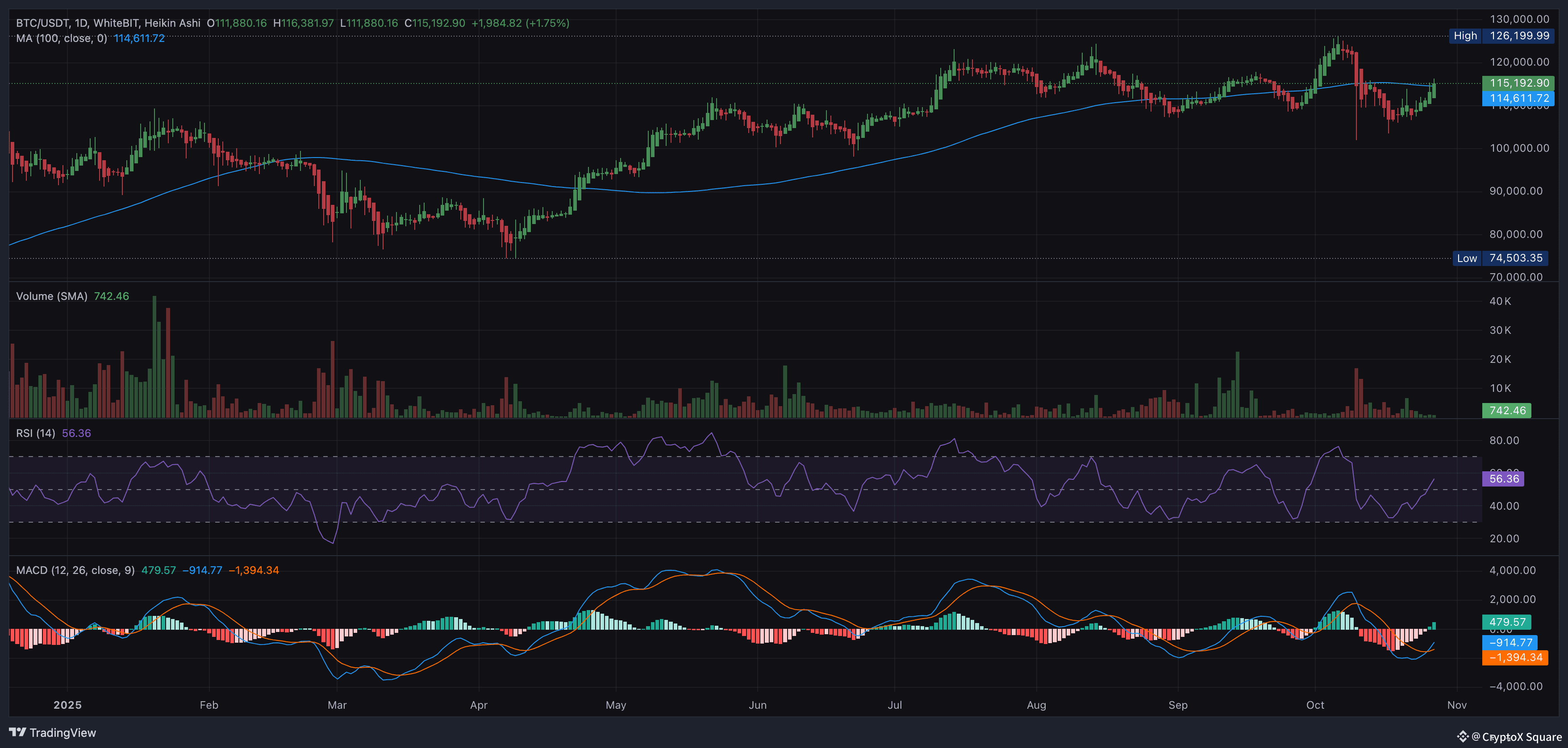Click the MACD (12, 26, close, 9) legend
Viewport: 1568px width, 748px height.
(x=75, y=570)
